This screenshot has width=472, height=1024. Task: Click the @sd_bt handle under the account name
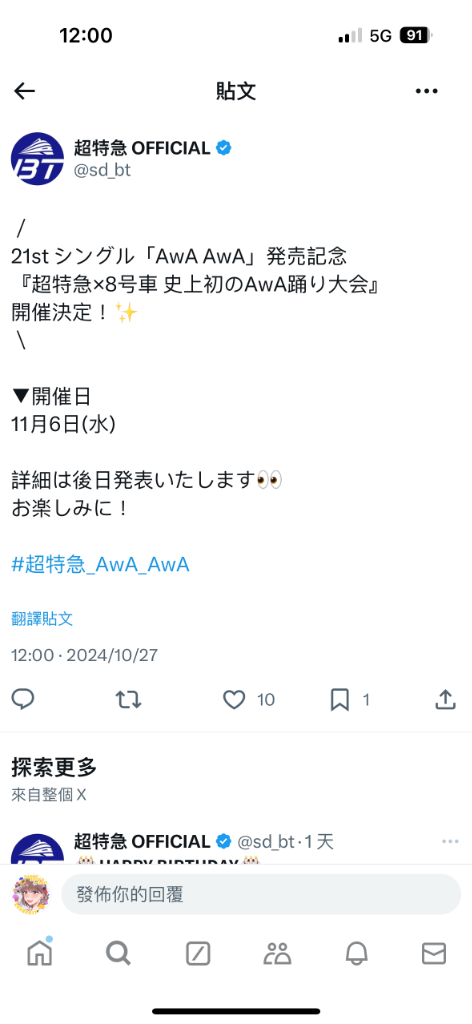point(102,172)
